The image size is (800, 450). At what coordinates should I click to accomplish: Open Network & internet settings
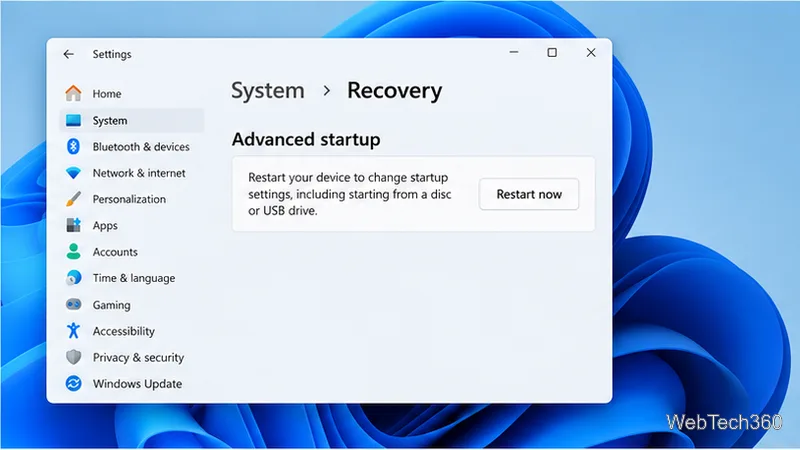click(x=139, y=173)
